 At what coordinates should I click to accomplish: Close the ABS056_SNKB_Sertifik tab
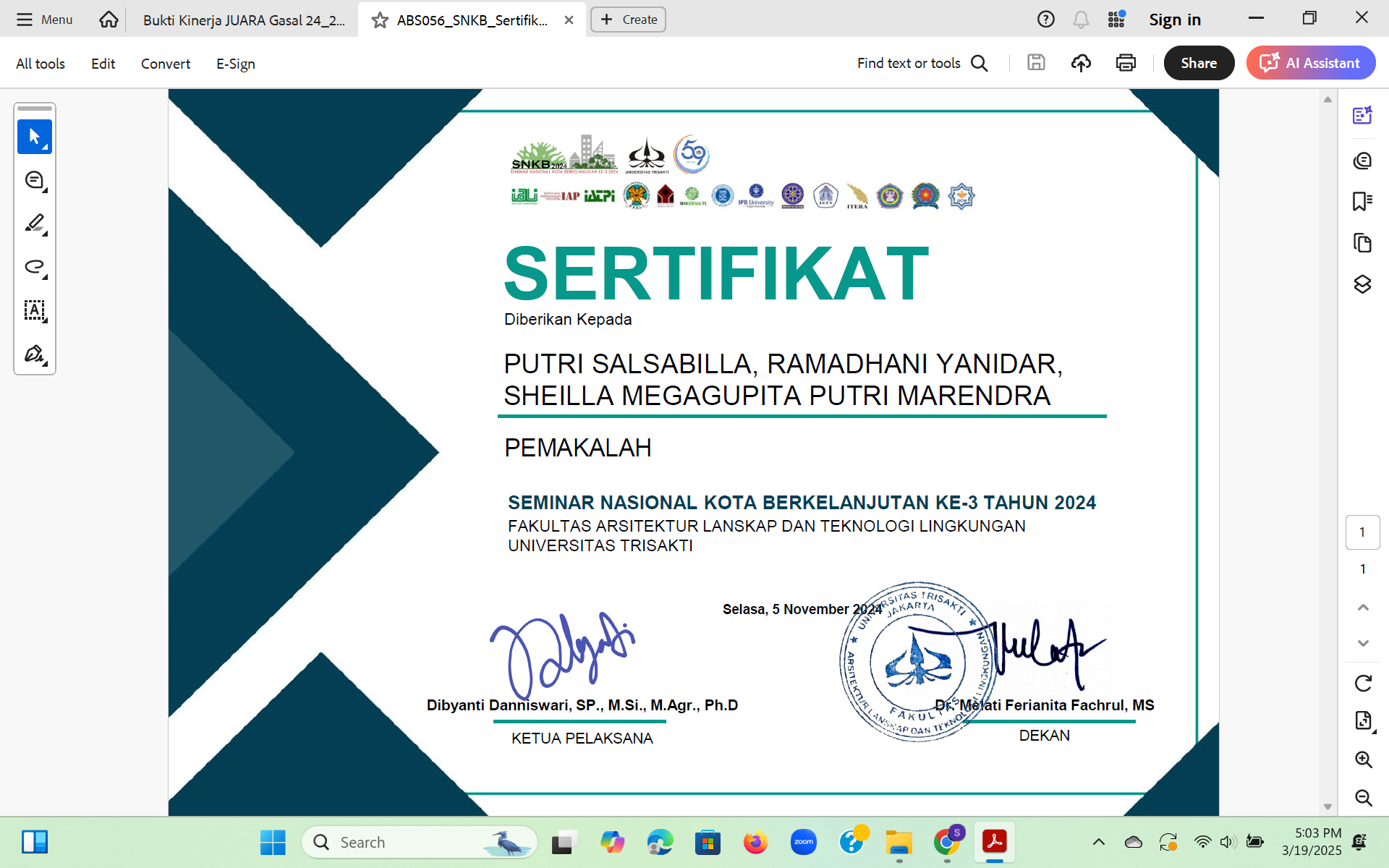point(569,20)
